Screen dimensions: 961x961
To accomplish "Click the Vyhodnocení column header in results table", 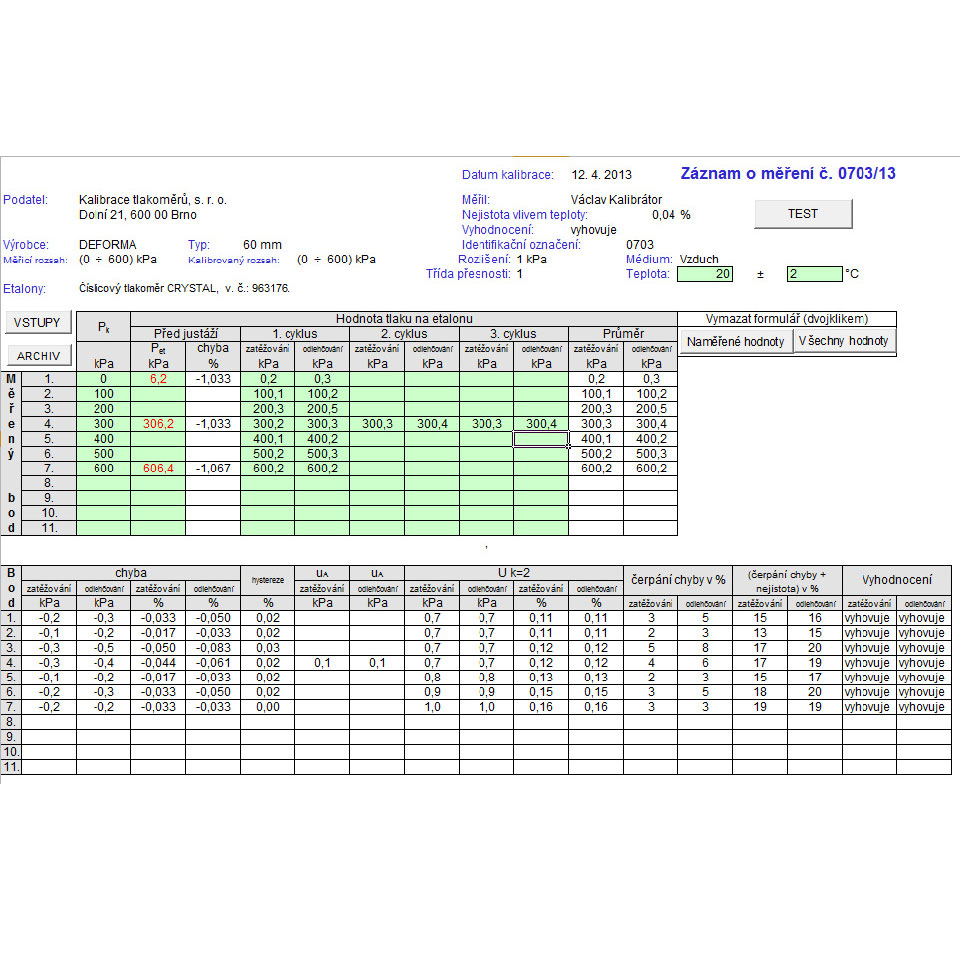I will click(x=897, y=580).
